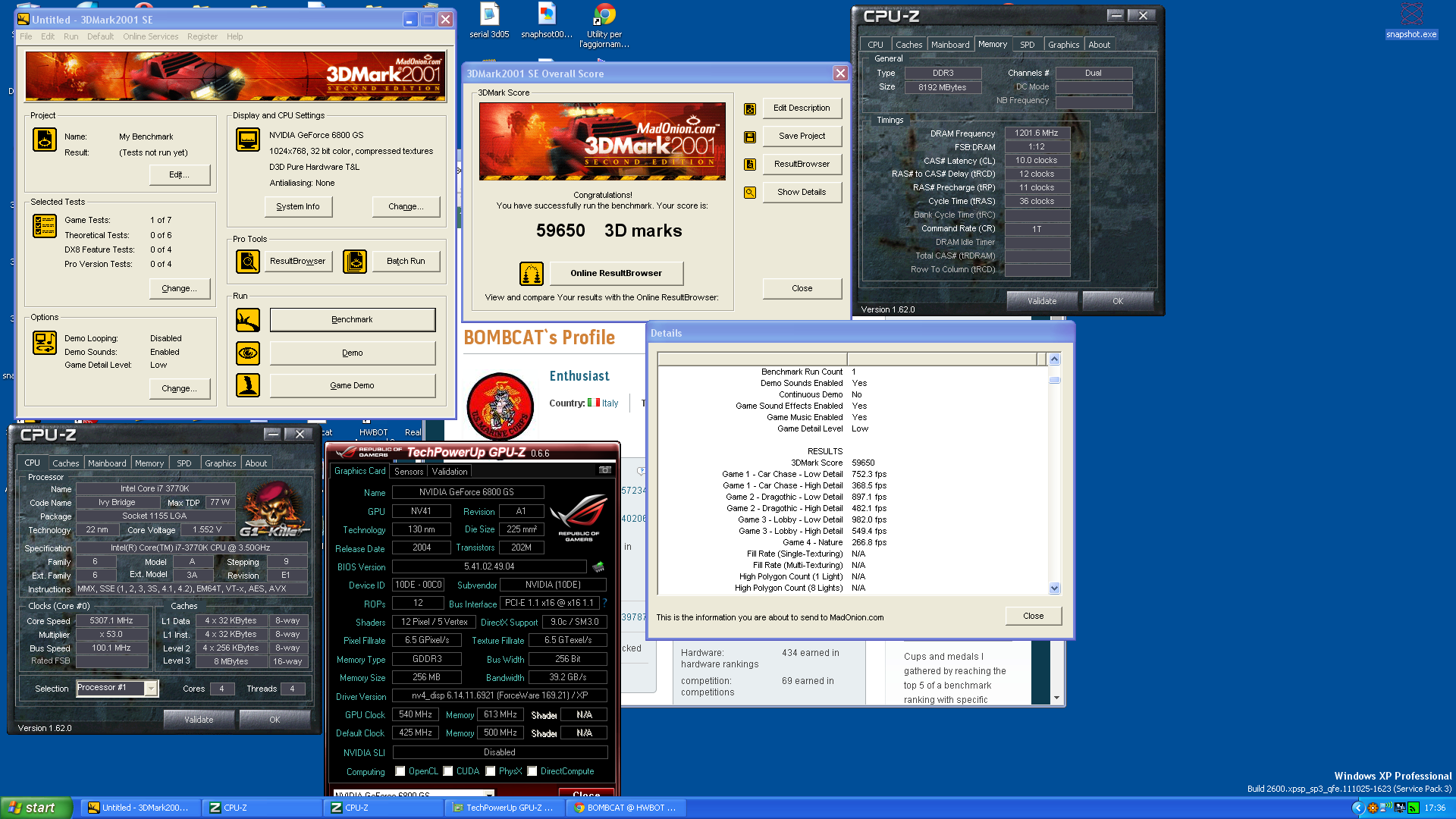Click the Save Project floppy icon
The width and height of the screenshot is (1456, 819).
click(x=750, y=136)
